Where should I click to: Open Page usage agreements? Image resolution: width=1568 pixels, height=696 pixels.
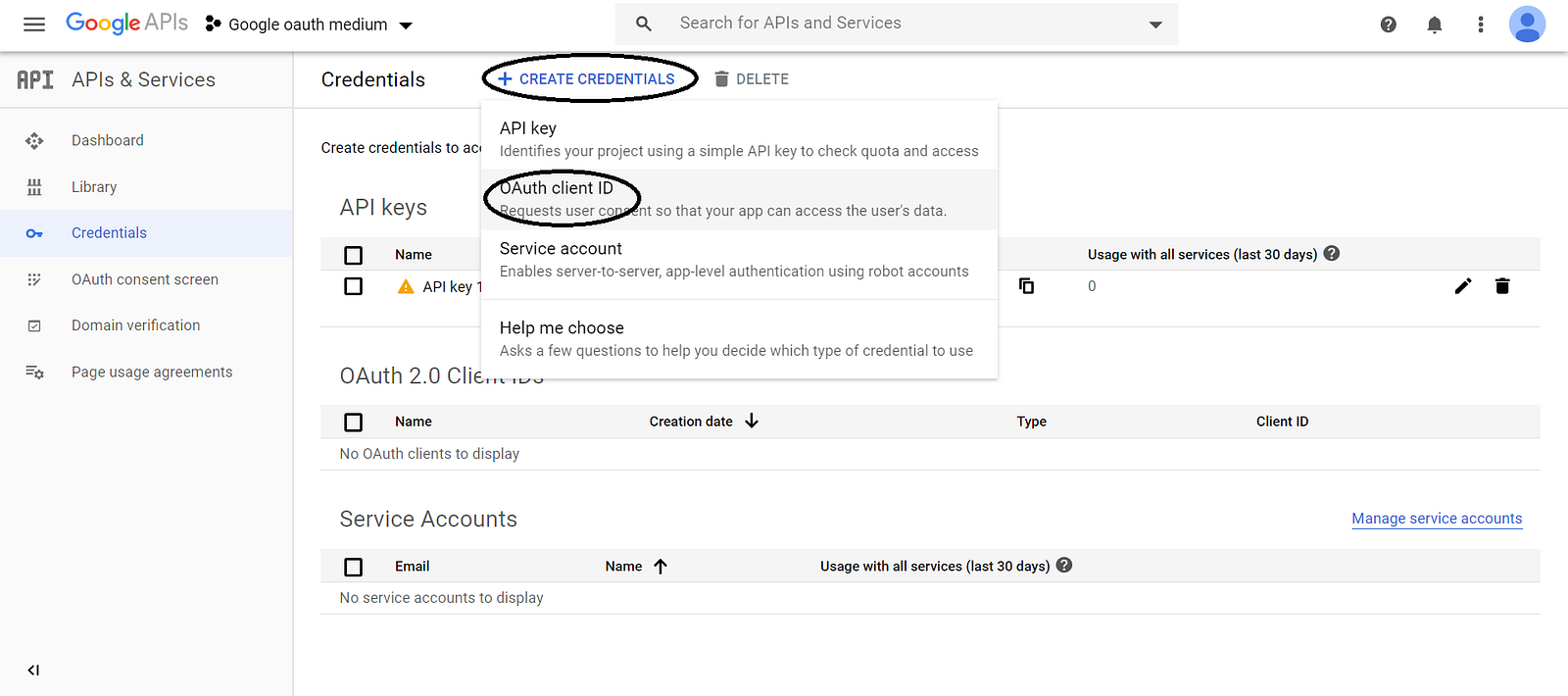[x=152, y=372]
